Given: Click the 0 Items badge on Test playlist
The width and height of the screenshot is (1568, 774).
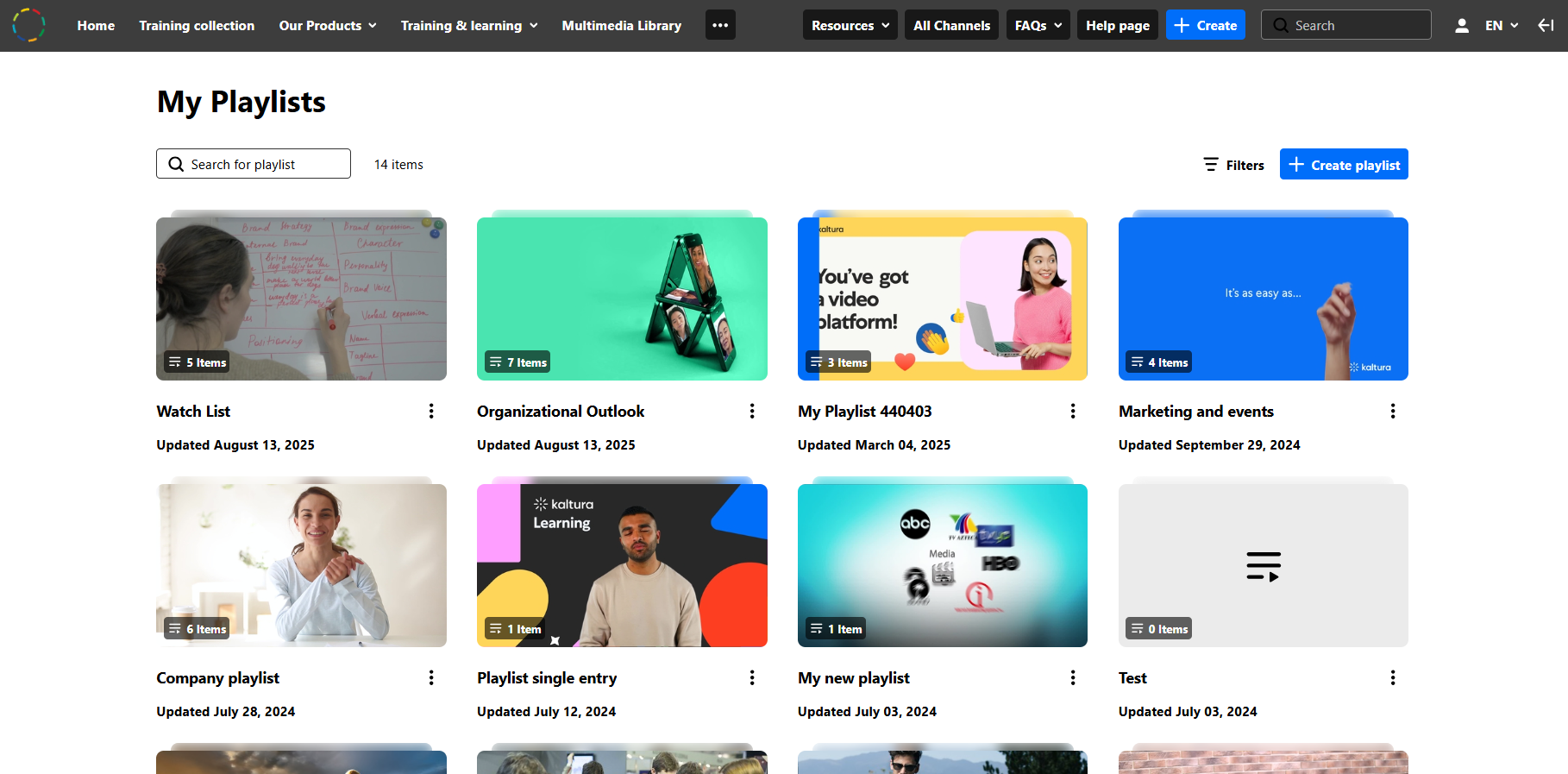Looking at the screenshot, I should [1159, 629].
